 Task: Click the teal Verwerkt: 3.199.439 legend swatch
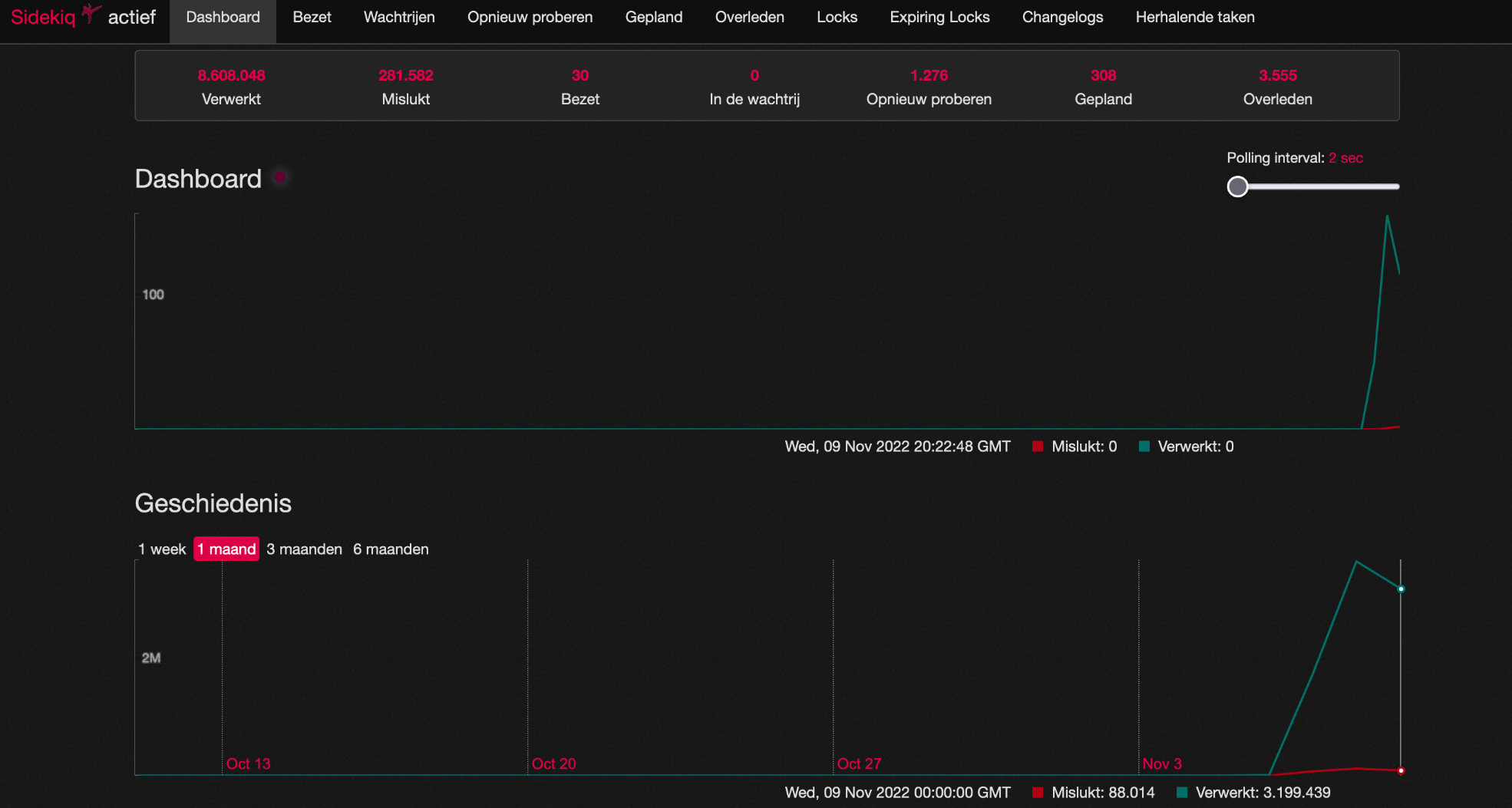(1182, 793)
